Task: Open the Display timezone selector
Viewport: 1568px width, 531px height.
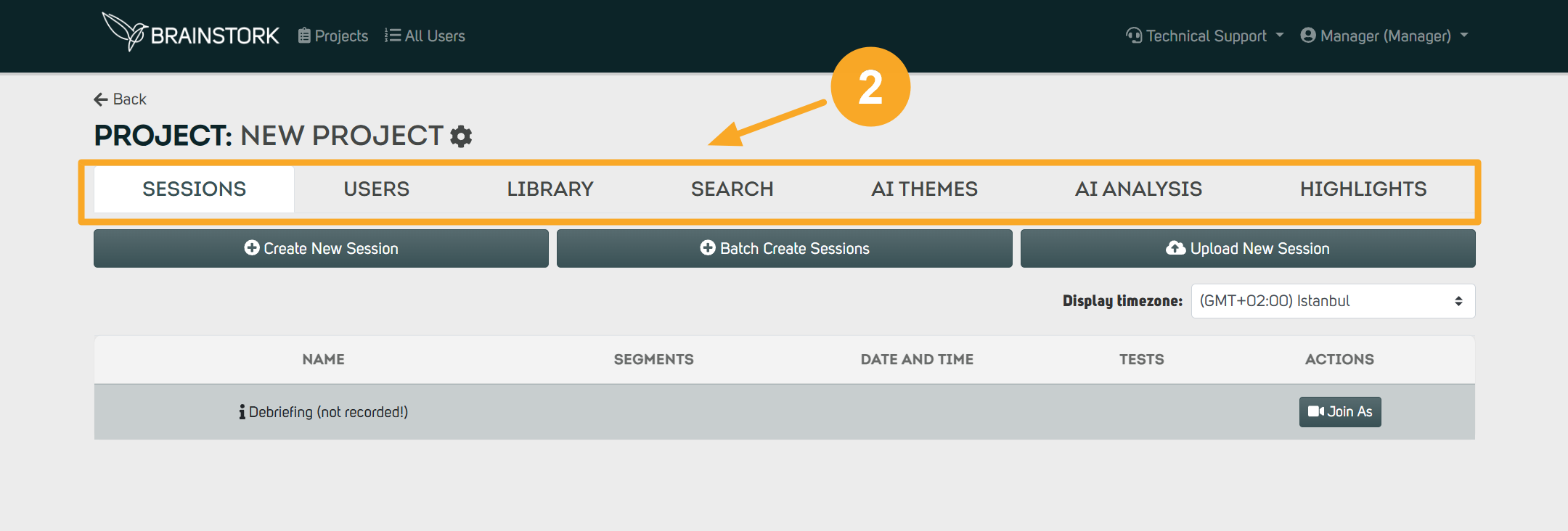Action: click(x=1333, y=301)
